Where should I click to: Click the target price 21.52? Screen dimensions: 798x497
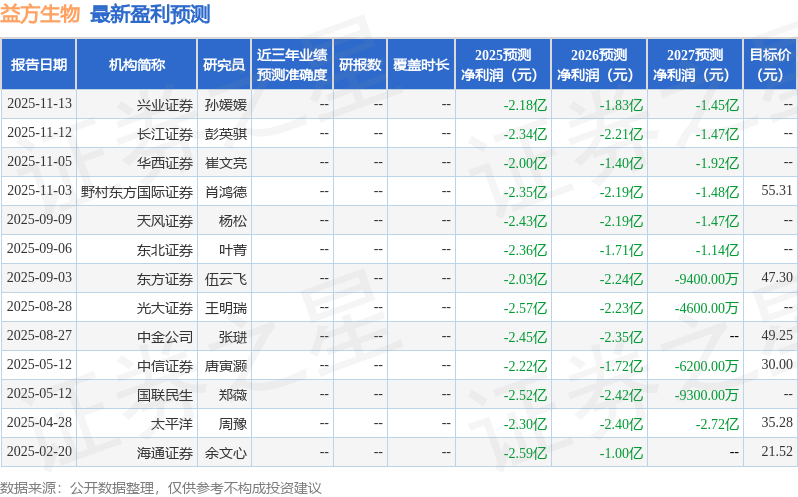[777, 452]
